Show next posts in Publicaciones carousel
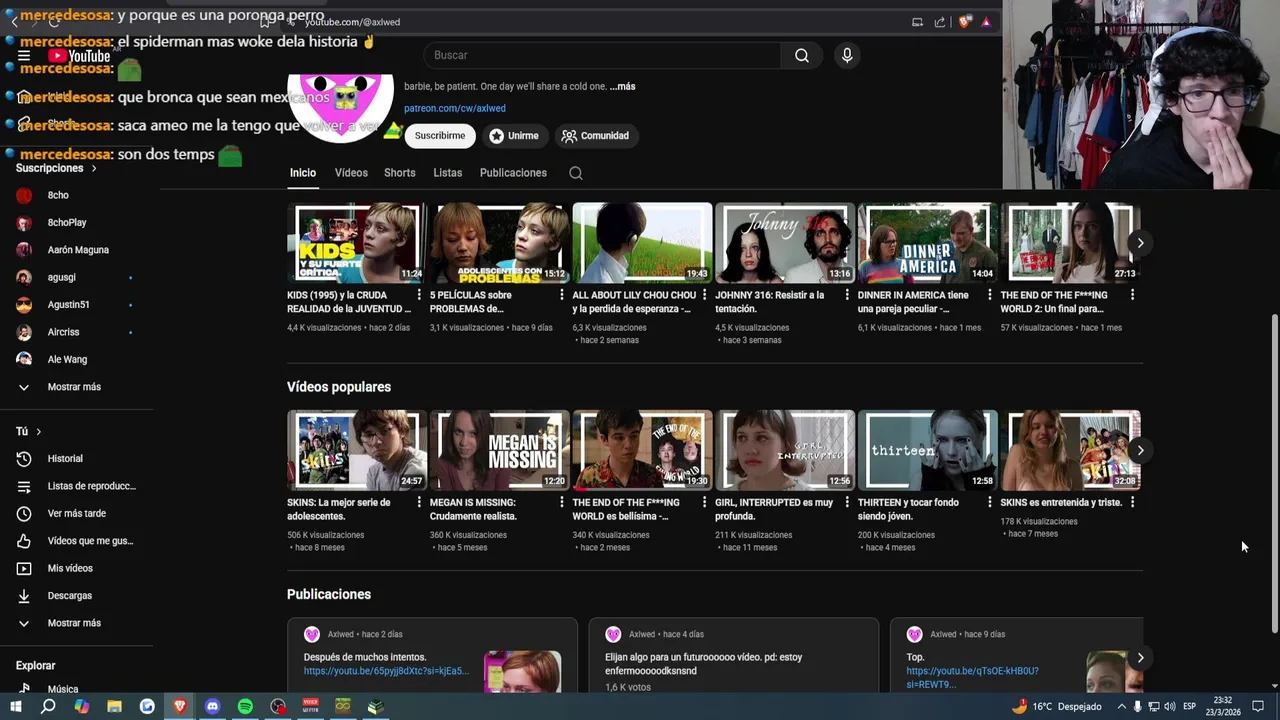This screenshot has height=720, width=1280. [1140, 658]
